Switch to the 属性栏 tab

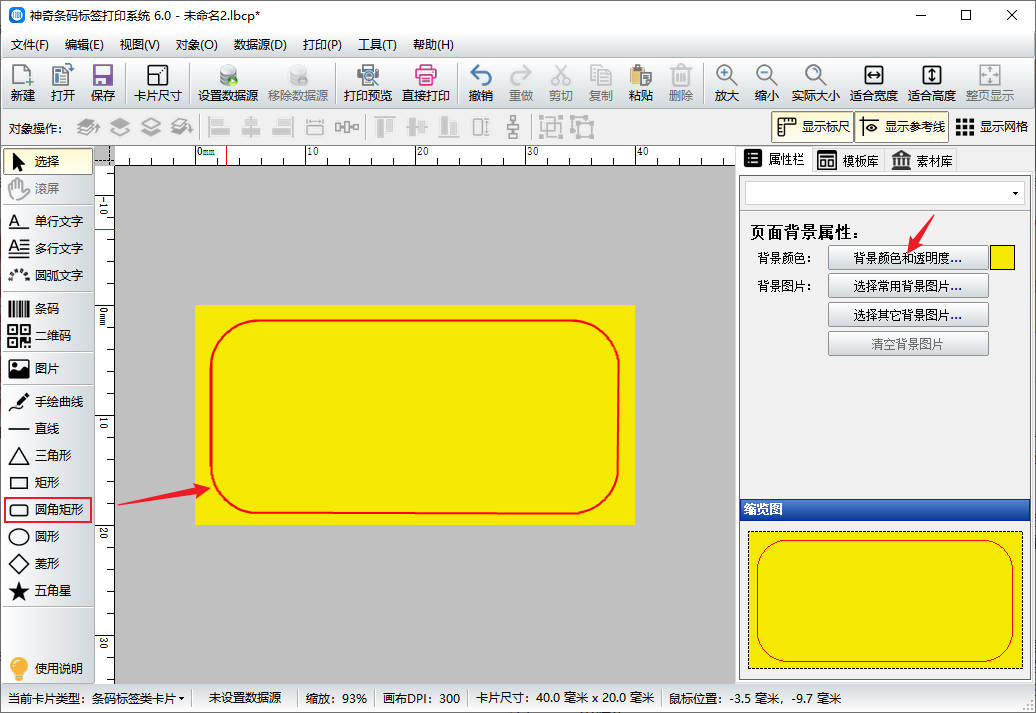(x=774, y=159)
